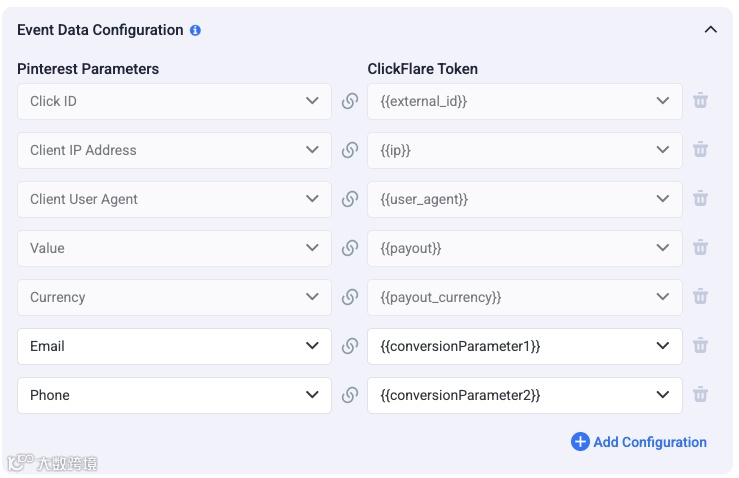
Task: Delete the Phone parameter row
Action: tap(701, 395)
